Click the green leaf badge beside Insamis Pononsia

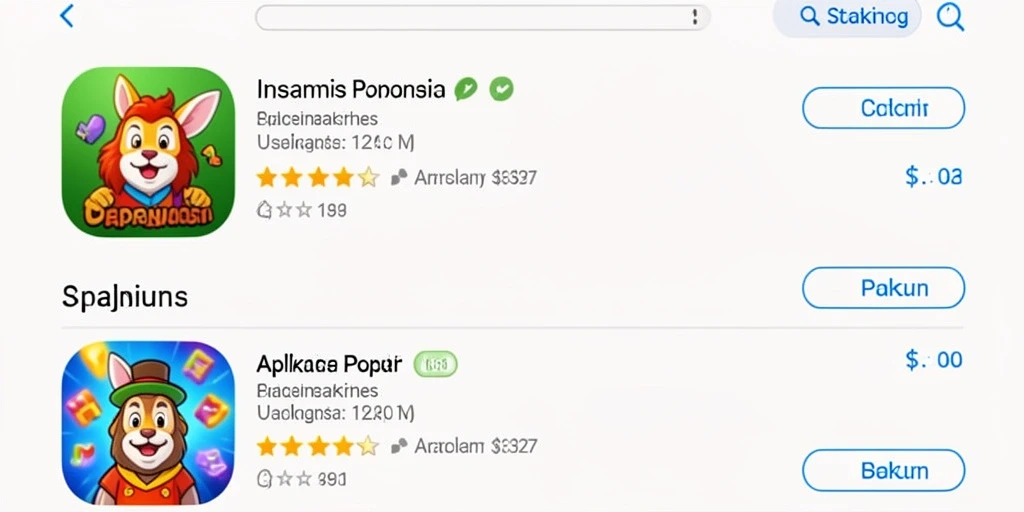pyautogui.click(x=466, y=88)
